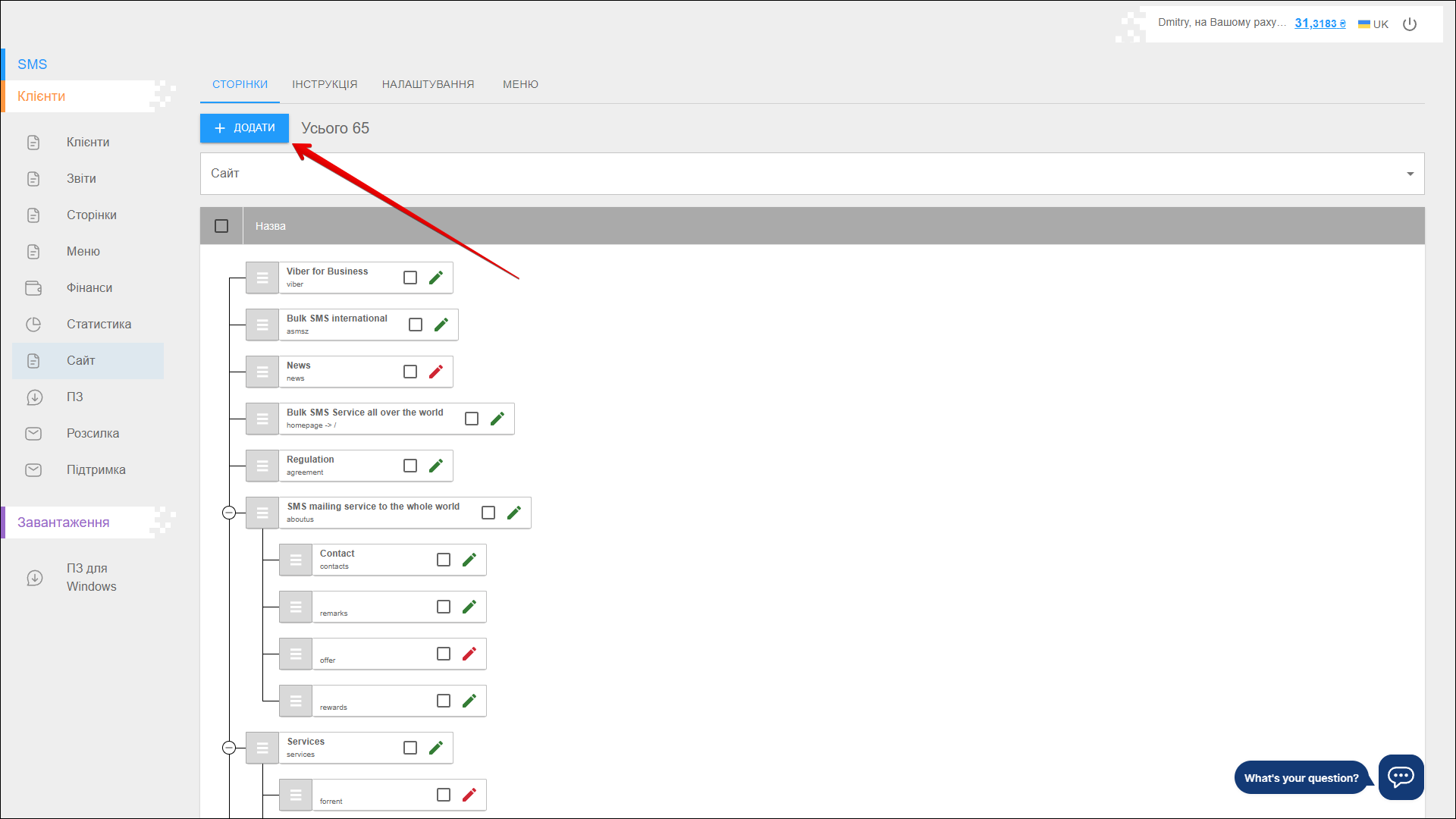Switch to the ІНСТРУКЦІЯ tab
This screenshot has height=819, width=1456.
click(325, 84)
